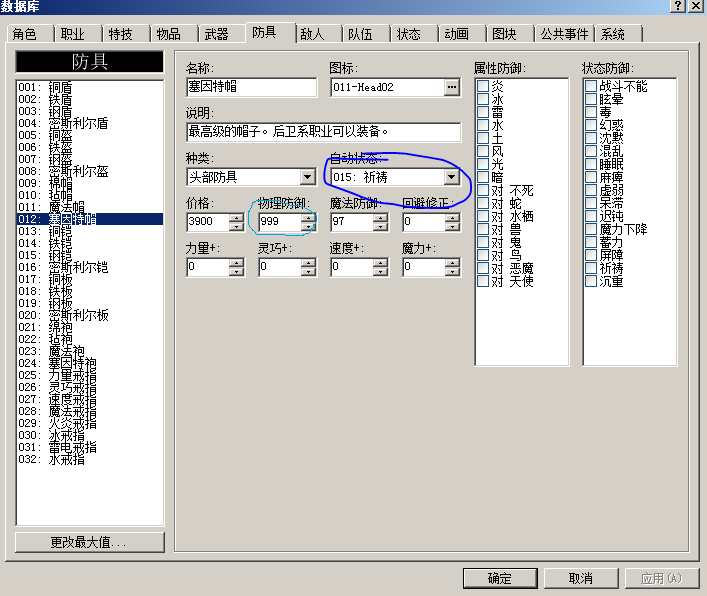Select 031: 雷电戒指 in list
This screenshot has width=707, height=596.
(x=90, y=447)
